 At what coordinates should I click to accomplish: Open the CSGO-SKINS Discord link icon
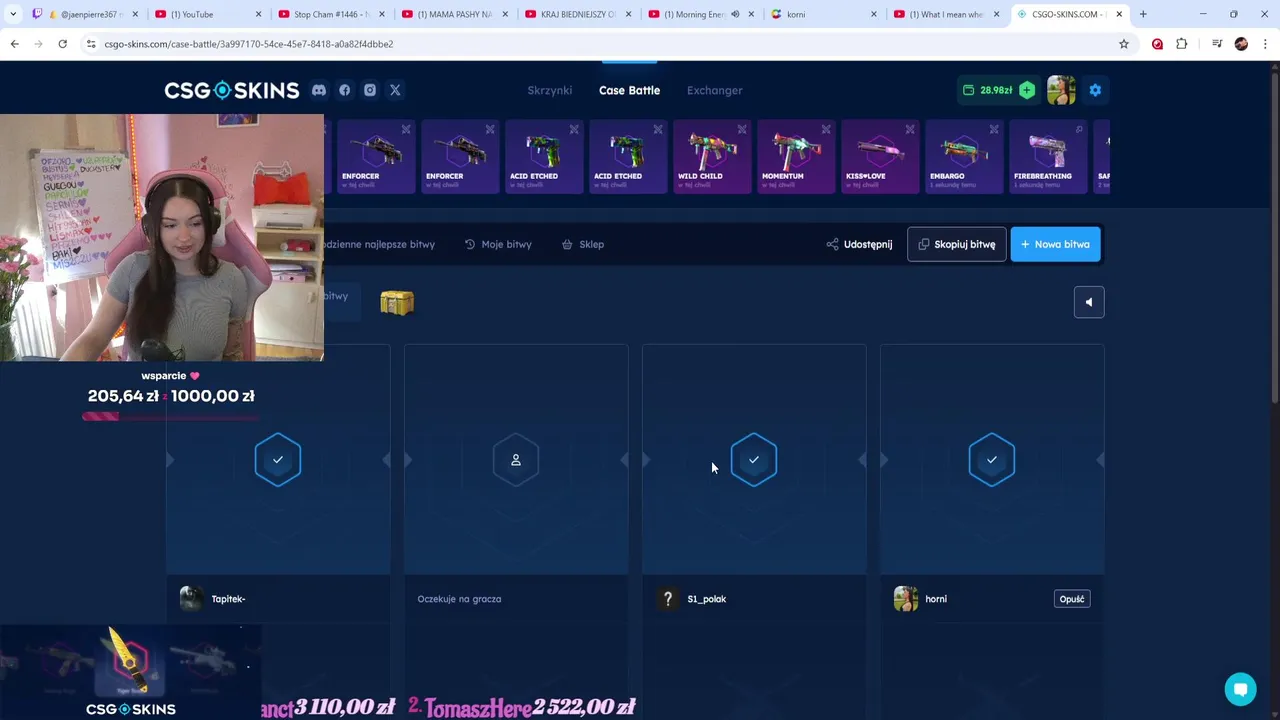pos(319,90)
